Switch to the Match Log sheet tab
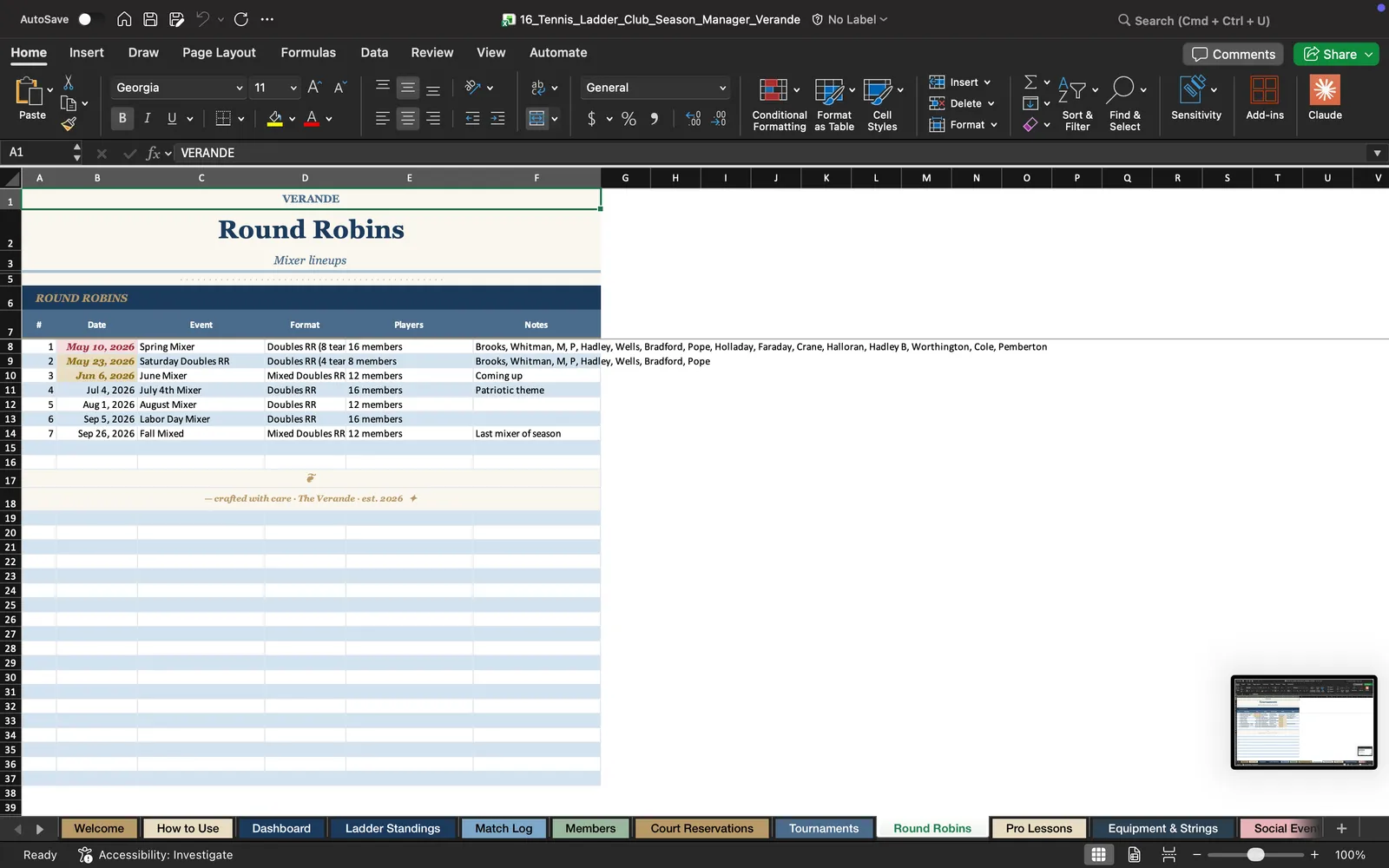 tap(504, 828)
